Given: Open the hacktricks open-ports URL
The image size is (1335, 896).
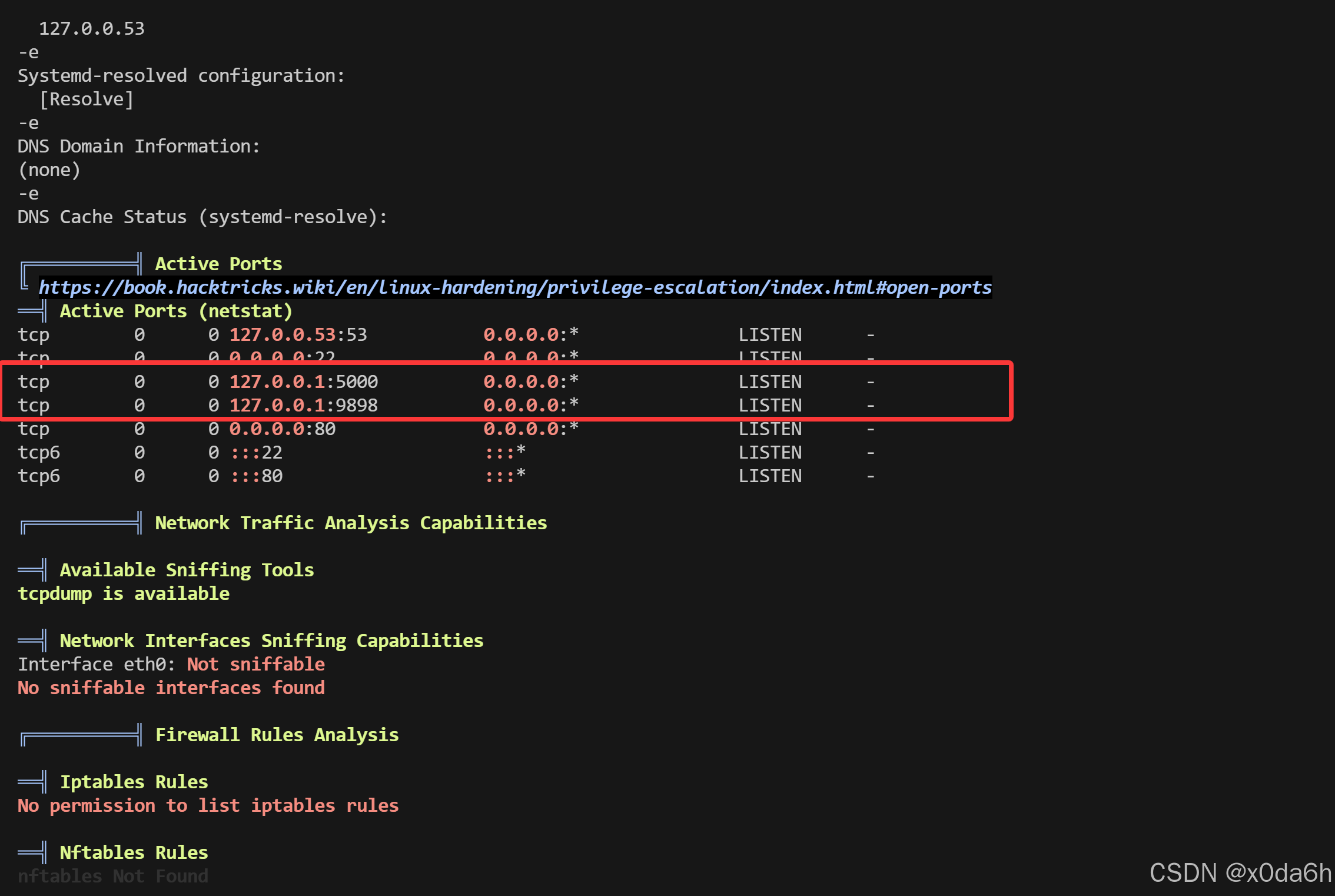Looking at the screenshot, I should (x=515, y=287).
